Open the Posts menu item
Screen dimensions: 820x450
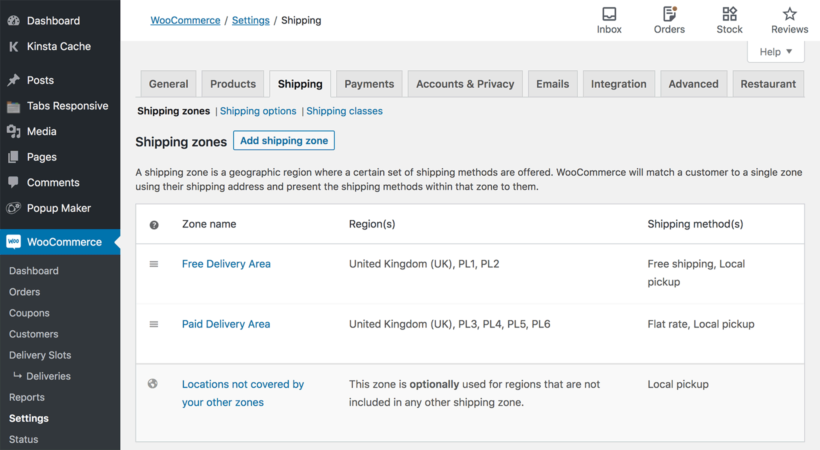tap(40, 80)
